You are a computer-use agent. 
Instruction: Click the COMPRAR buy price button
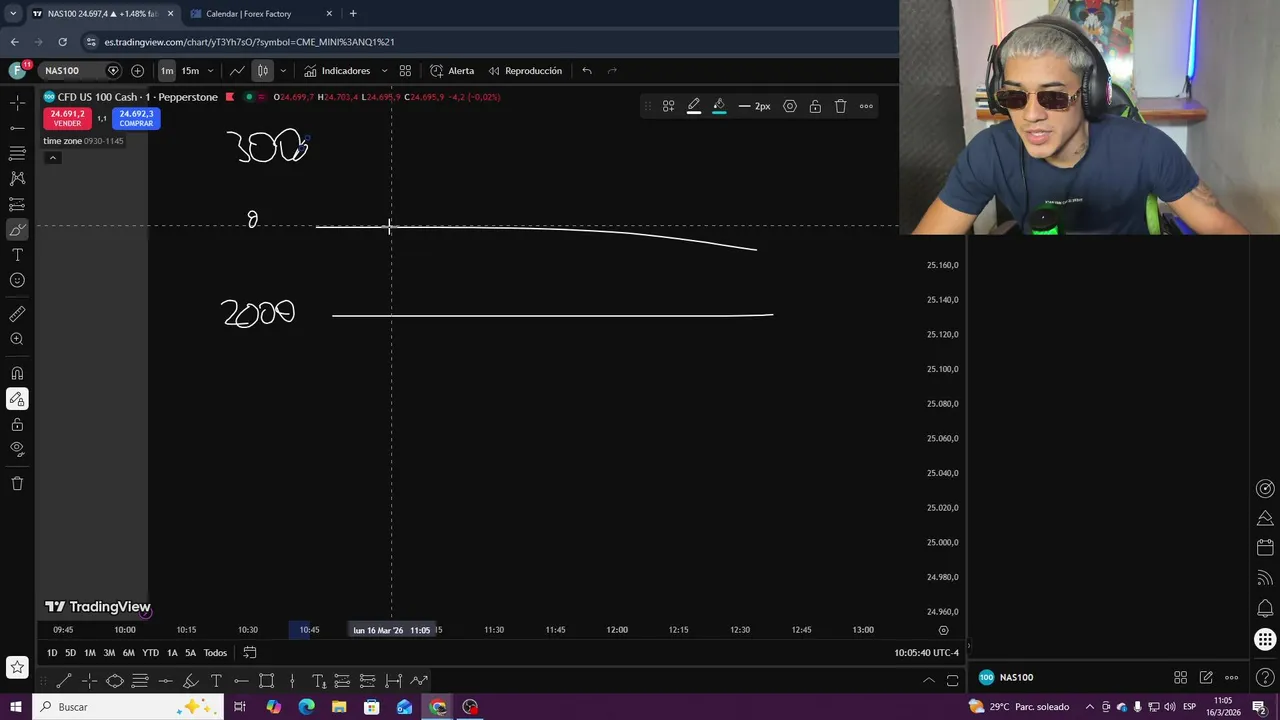tap(136, 118)
